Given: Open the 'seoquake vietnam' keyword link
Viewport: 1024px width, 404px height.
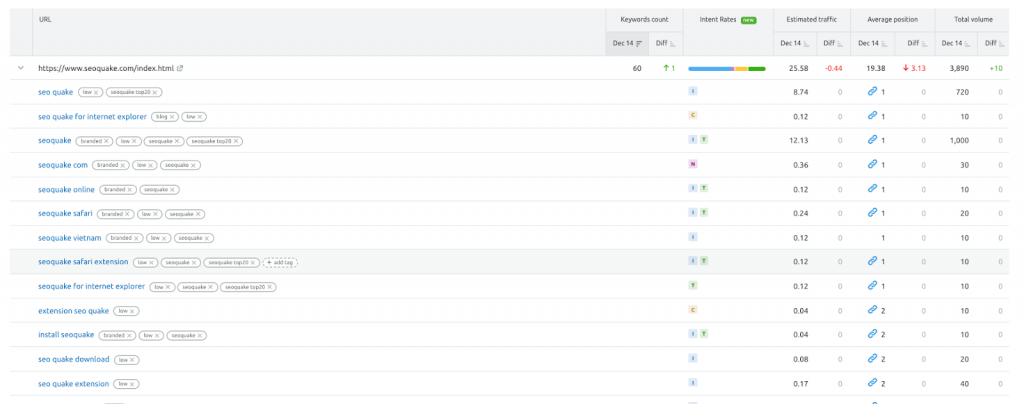Looking at the screenshot, I should tap(70, 238).
